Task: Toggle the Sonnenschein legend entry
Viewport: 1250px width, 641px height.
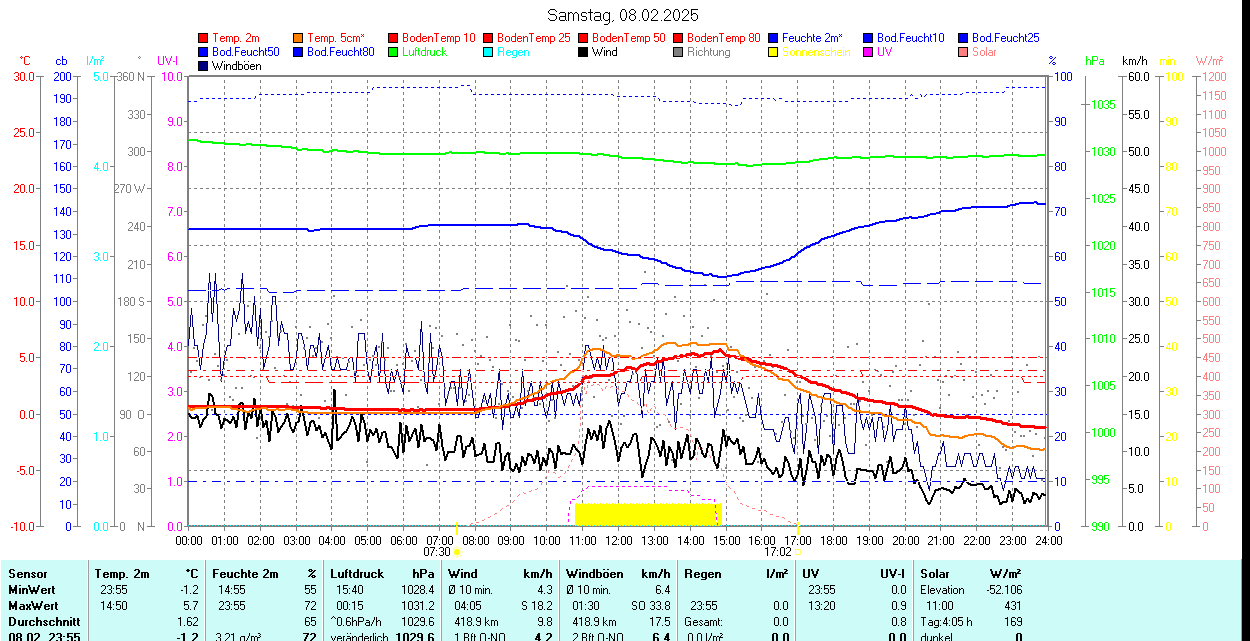Action: point(816,52)
